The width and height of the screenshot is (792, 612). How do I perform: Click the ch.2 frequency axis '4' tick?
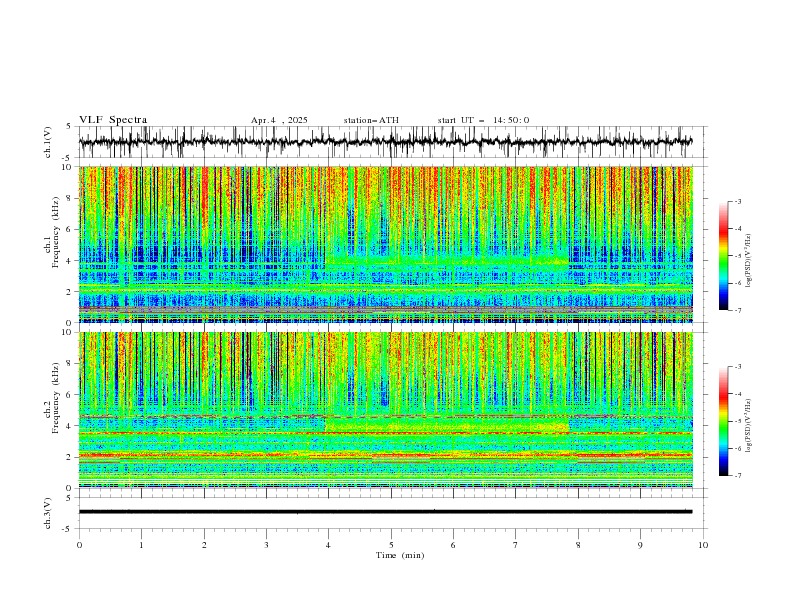[71, 426]
